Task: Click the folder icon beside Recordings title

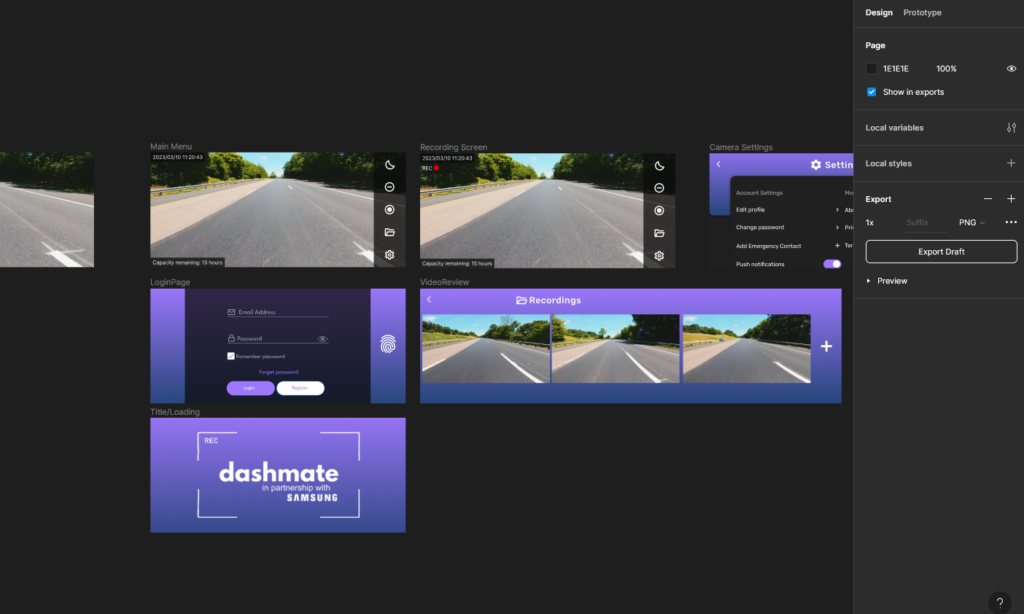Action: coord(521,300)
